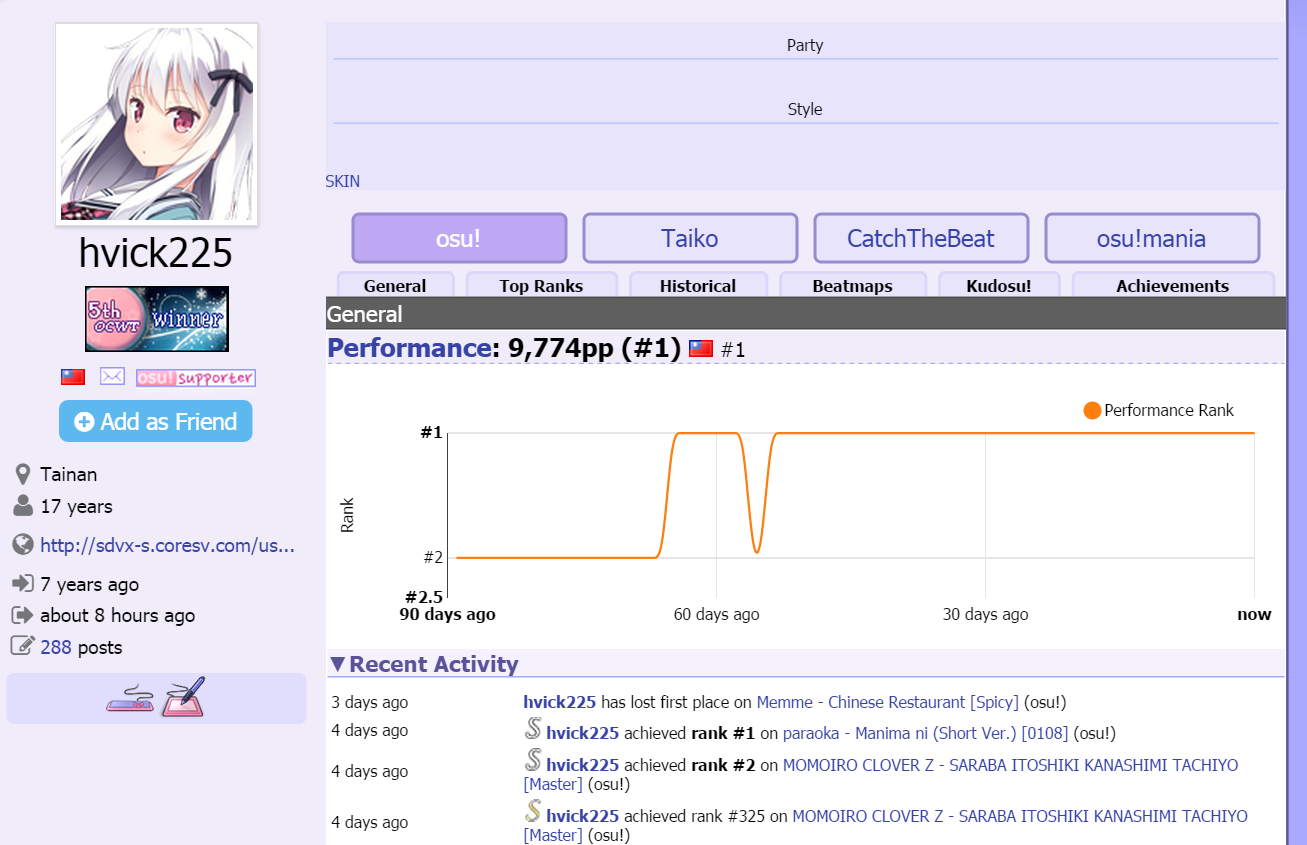Viewport: 1307px width, 845px height.
Task: Open the General section tab
Action: [x=395, y=285]
